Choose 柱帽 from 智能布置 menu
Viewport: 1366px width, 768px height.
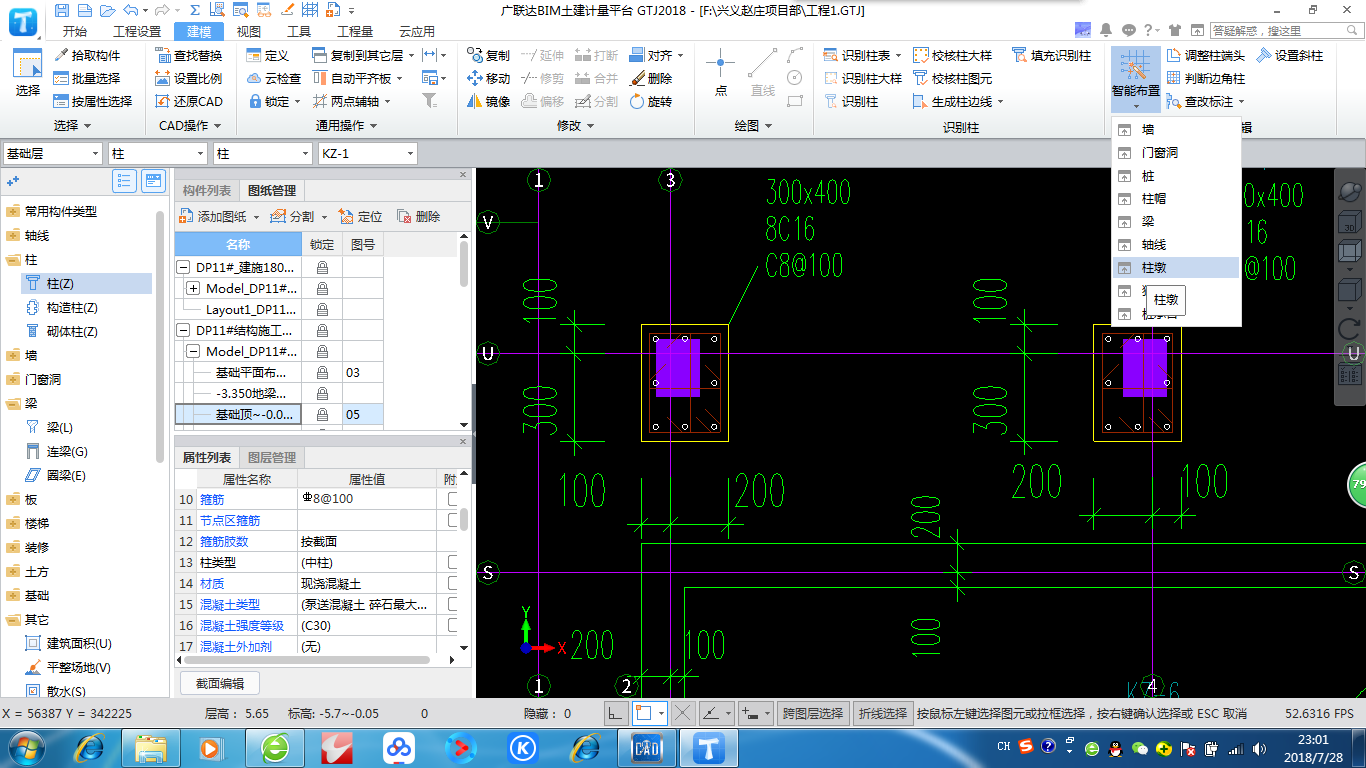(1176, 198)
